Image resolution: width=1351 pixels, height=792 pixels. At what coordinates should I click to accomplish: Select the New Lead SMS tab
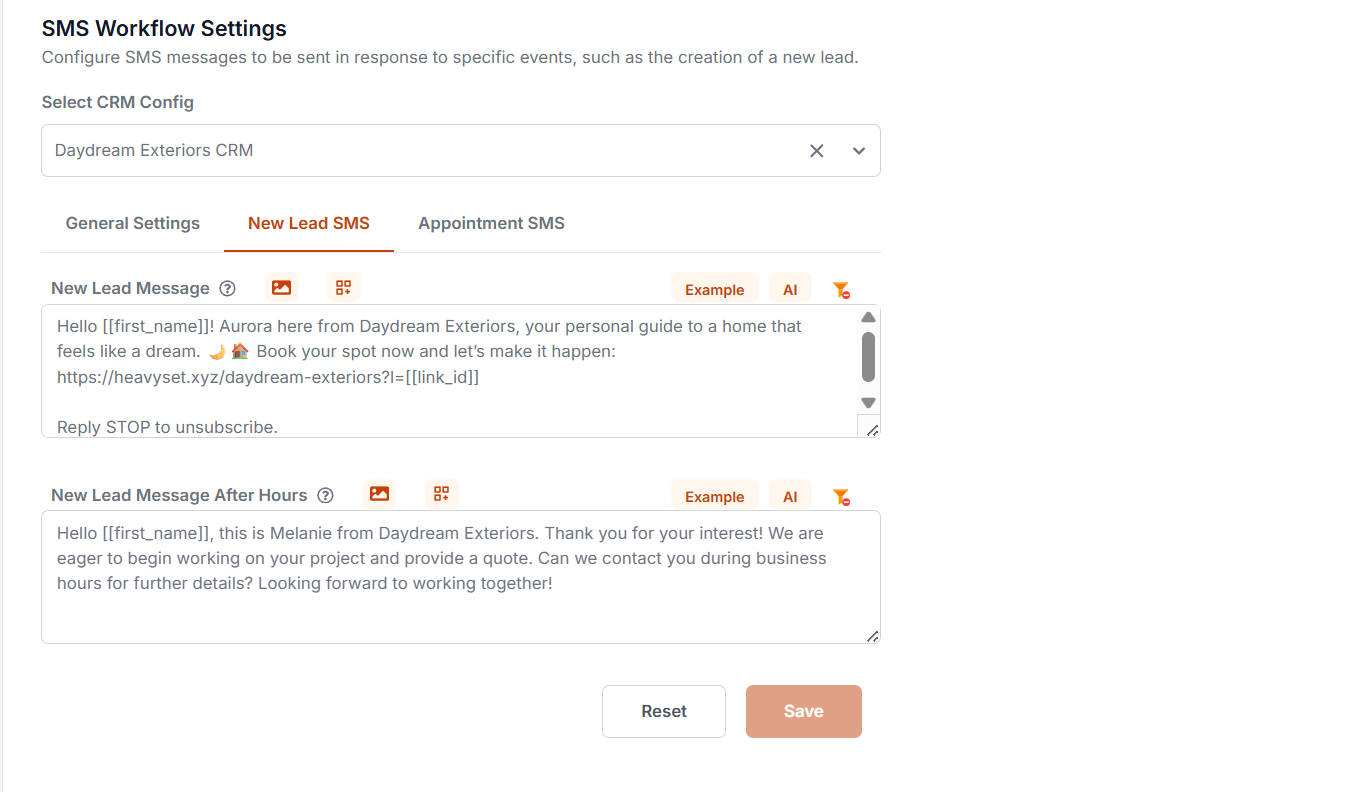point(308,223)
